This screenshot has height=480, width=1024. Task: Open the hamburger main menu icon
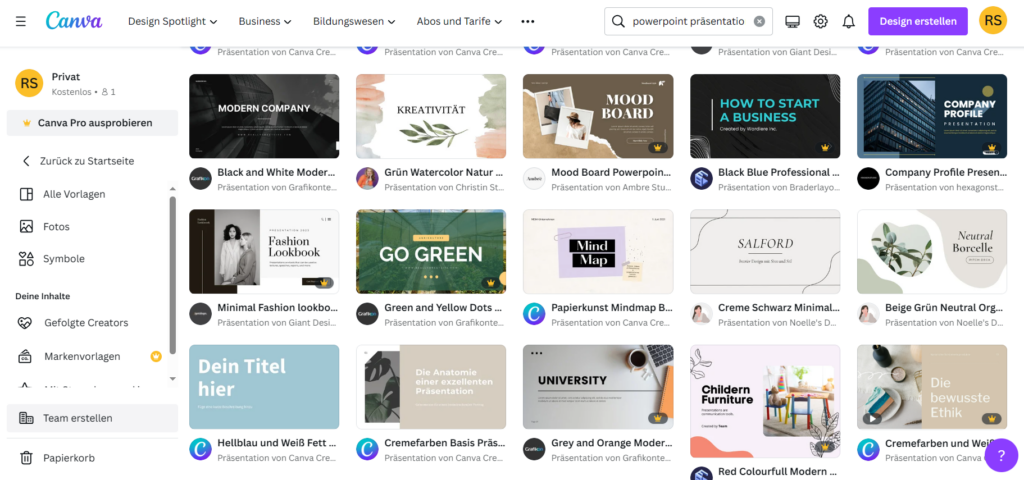[21, 21]
